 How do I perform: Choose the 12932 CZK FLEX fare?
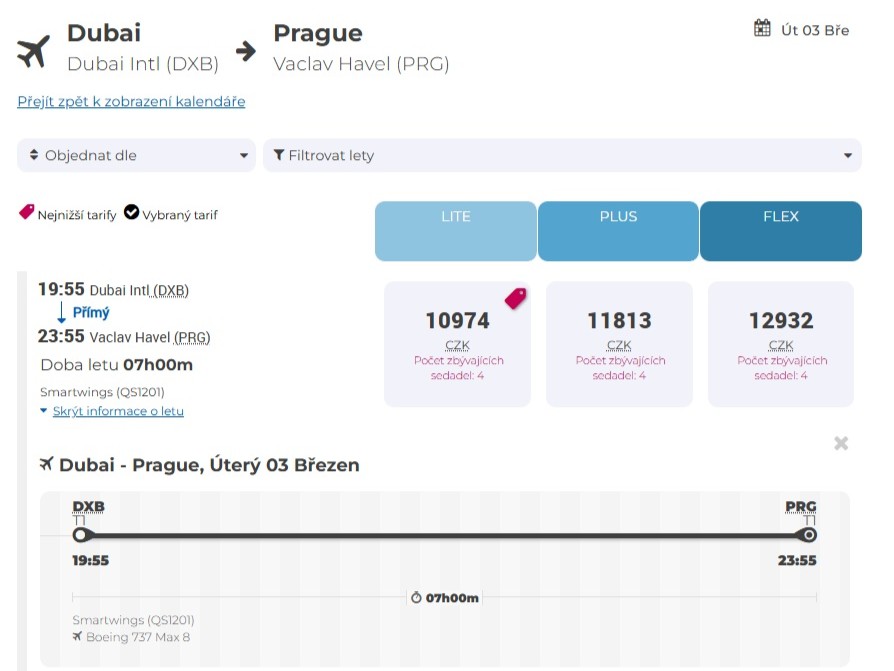point(781,344)
